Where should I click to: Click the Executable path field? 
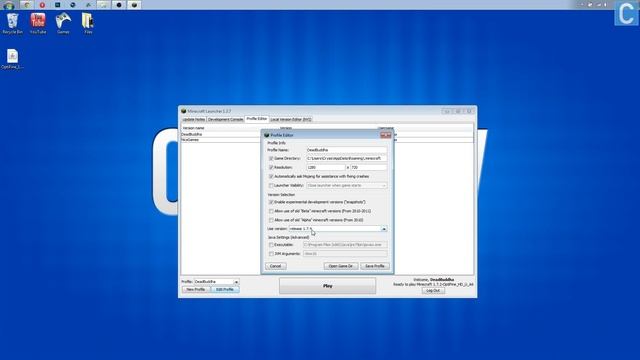[345, 245]
